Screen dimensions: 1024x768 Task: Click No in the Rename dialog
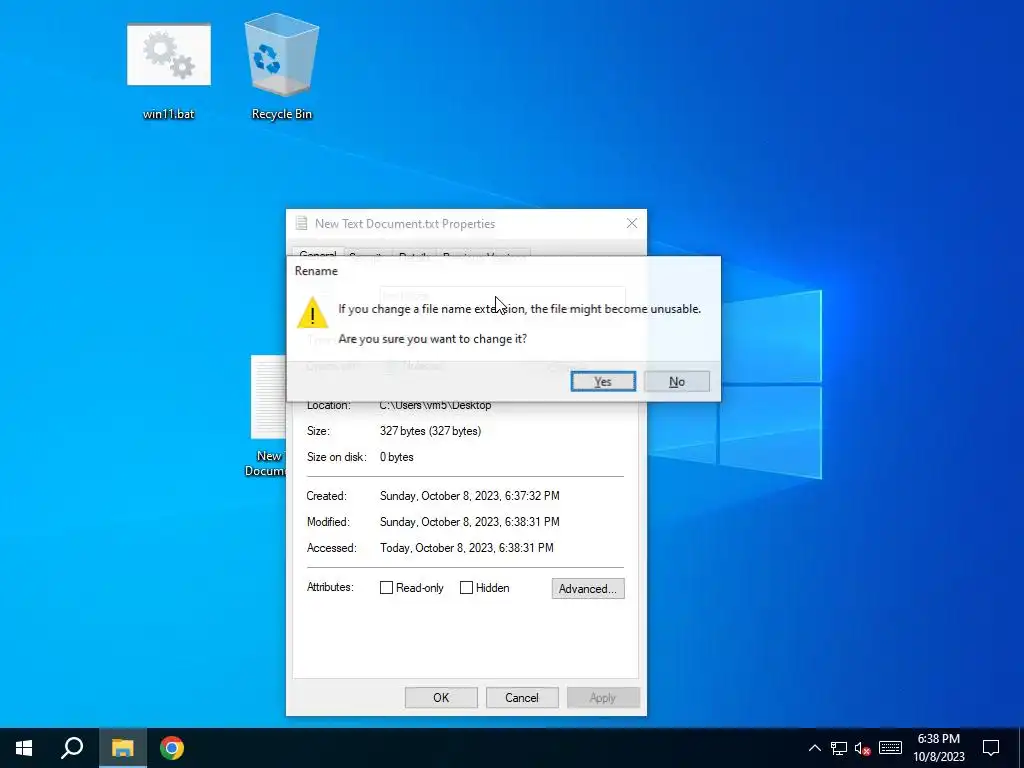click(677, 381)
